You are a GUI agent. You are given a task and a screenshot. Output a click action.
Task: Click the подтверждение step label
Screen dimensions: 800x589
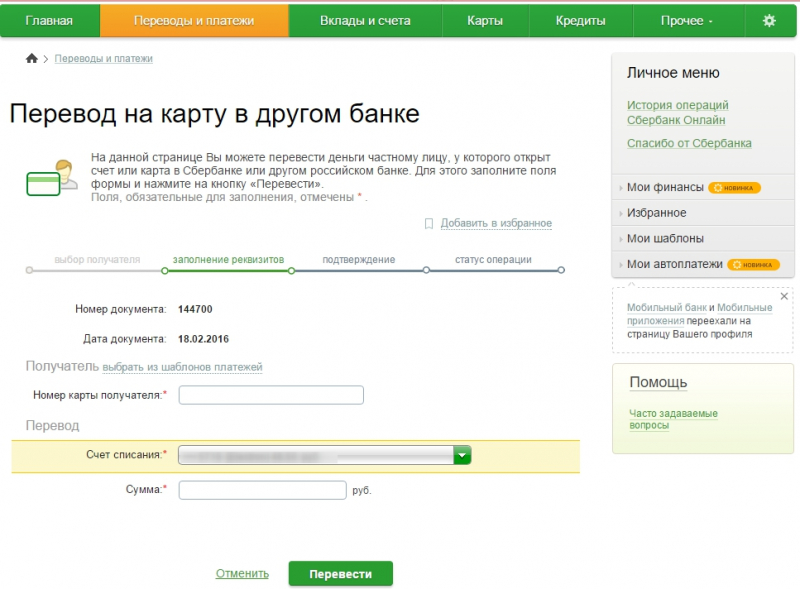click(359, 259)
